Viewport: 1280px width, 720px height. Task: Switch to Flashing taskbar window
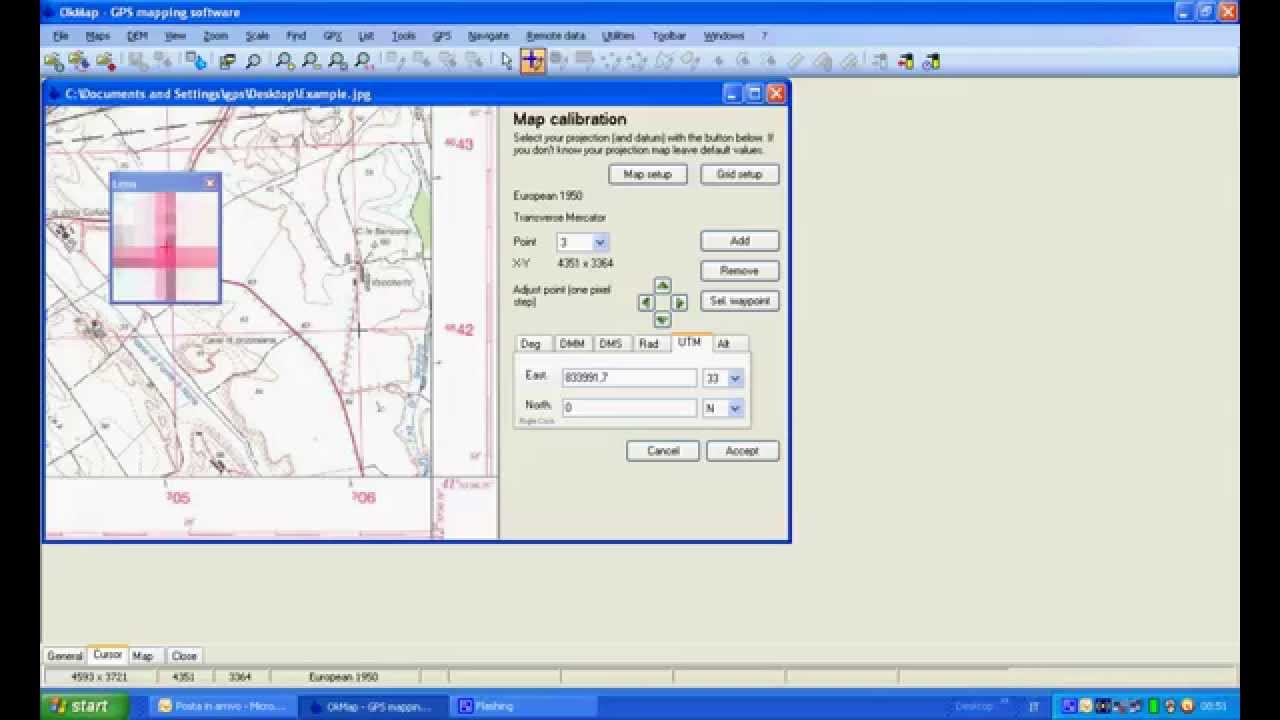click(524, 706)
